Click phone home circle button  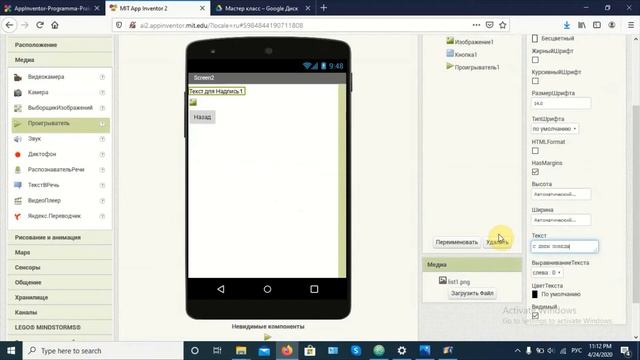click(267, 289)
